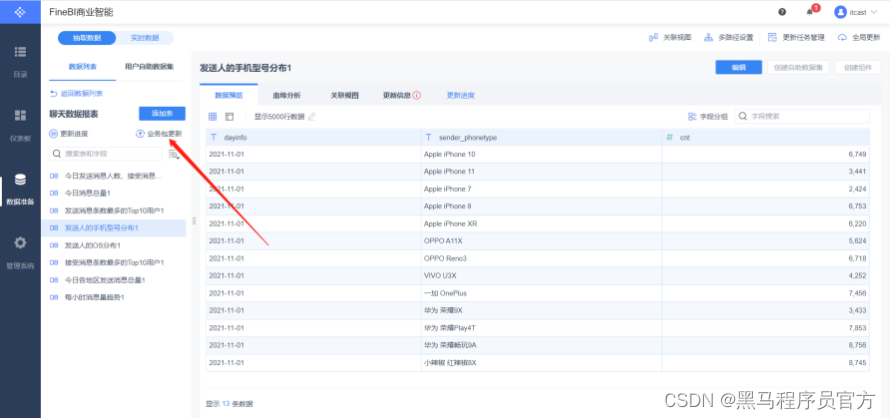This screenshot has height=419, width=891.
Task: Click the 字段搜索 search field
Action: pos(802,117)
